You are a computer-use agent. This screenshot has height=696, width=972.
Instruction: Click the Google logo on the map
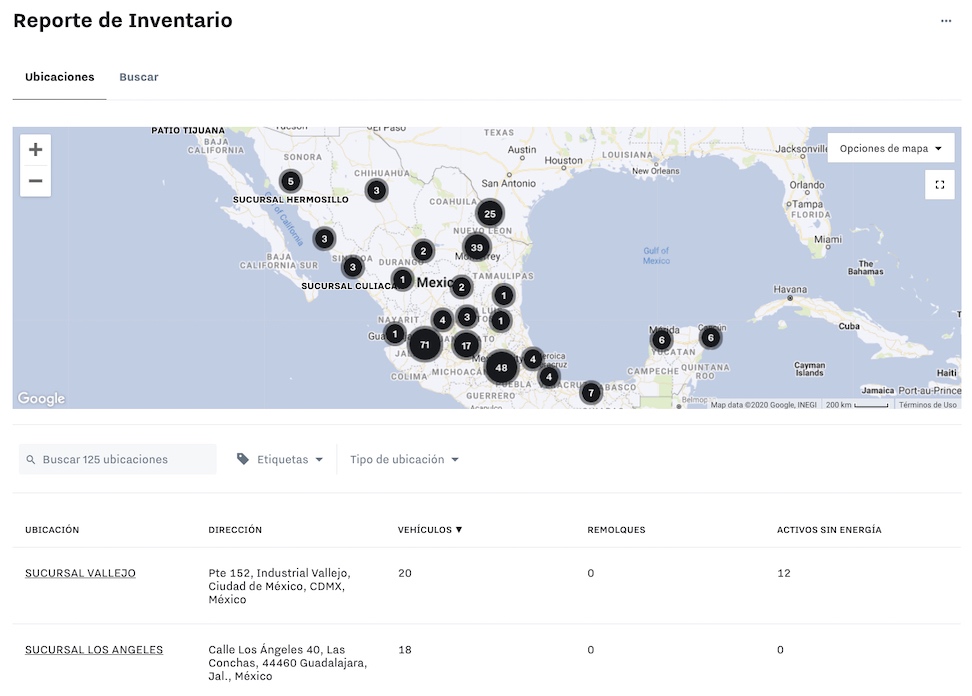point(41,398)
